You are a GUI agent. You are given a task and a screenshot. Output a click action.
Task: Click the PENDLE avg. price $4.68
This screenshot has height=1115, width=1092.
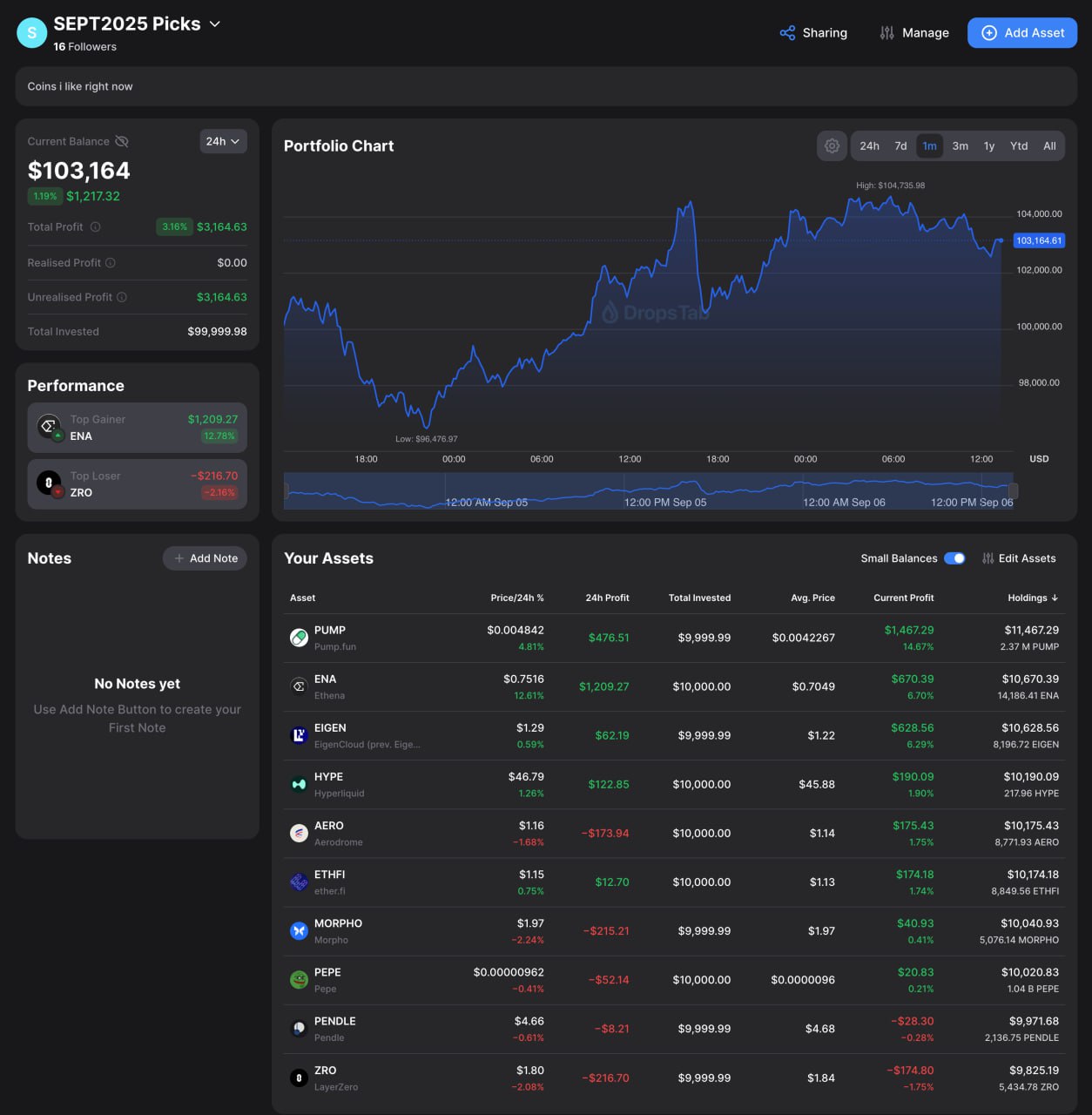point(820,1029)
